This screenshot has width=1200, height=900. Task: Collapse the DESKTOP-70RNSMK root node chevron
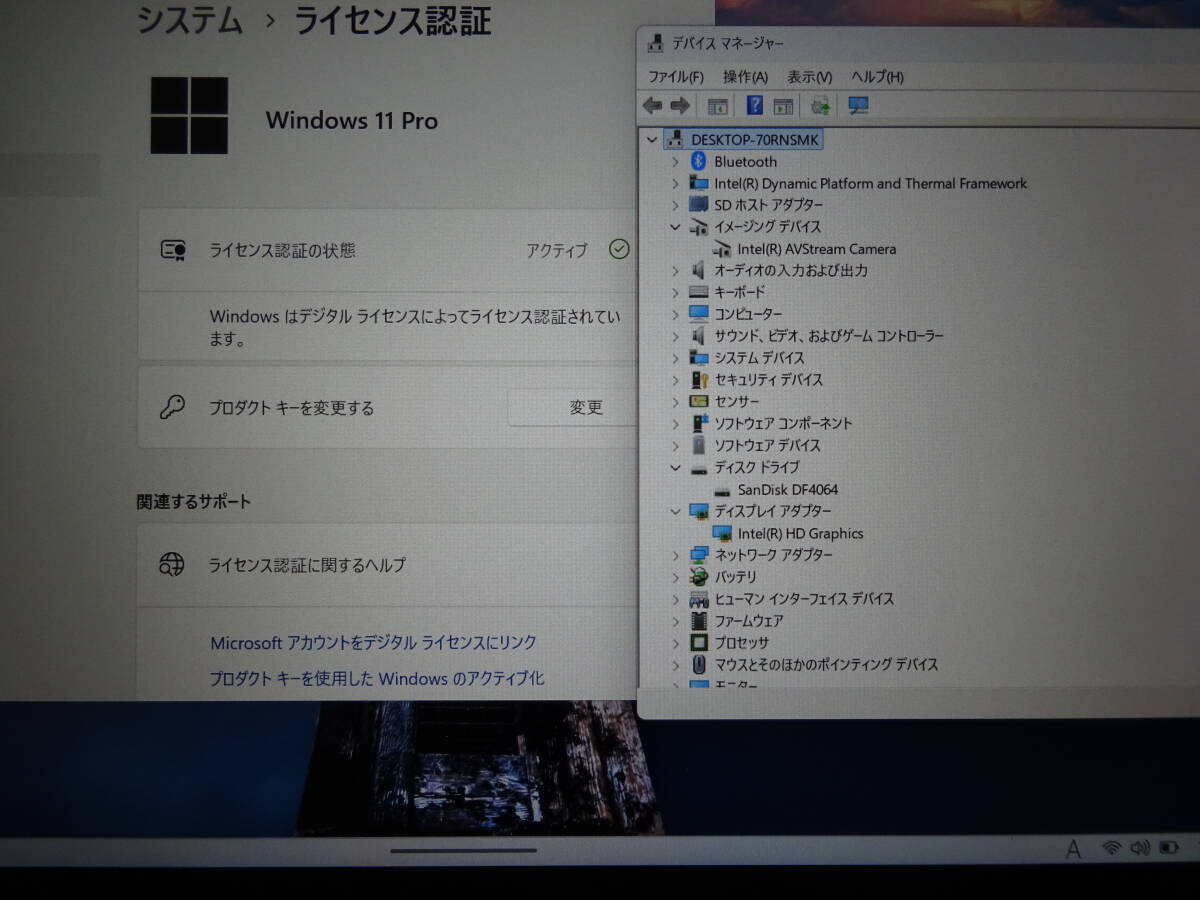pos(653,140)
